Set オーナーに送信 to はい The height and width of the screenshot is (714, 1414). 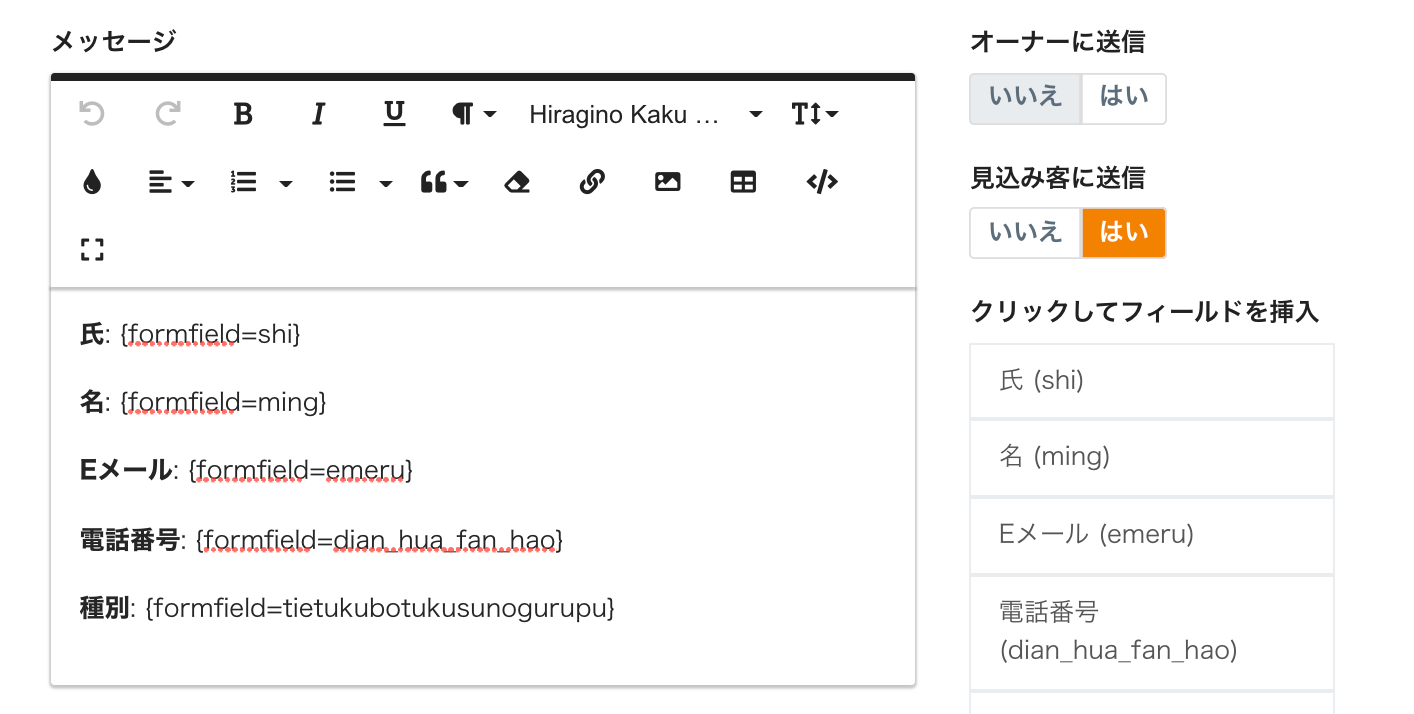click(1124, 98)
